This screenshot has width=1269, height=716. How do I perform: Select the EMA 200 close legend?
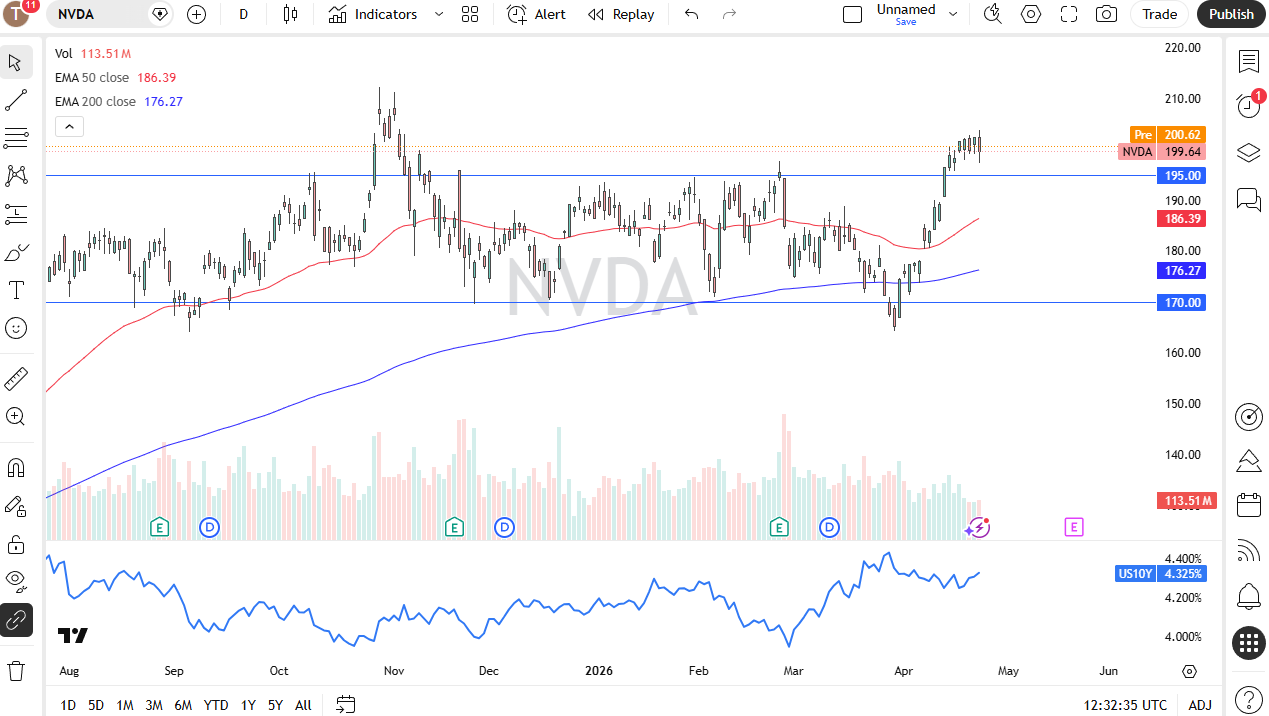(95, 101)
